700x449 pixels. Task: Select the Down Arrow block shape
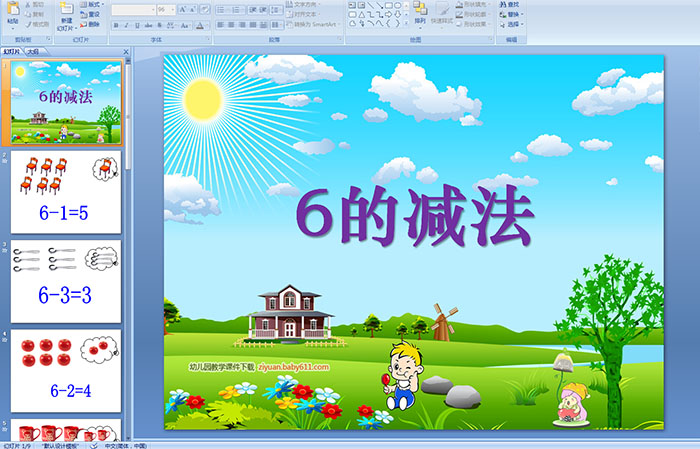tap(397, 14)
